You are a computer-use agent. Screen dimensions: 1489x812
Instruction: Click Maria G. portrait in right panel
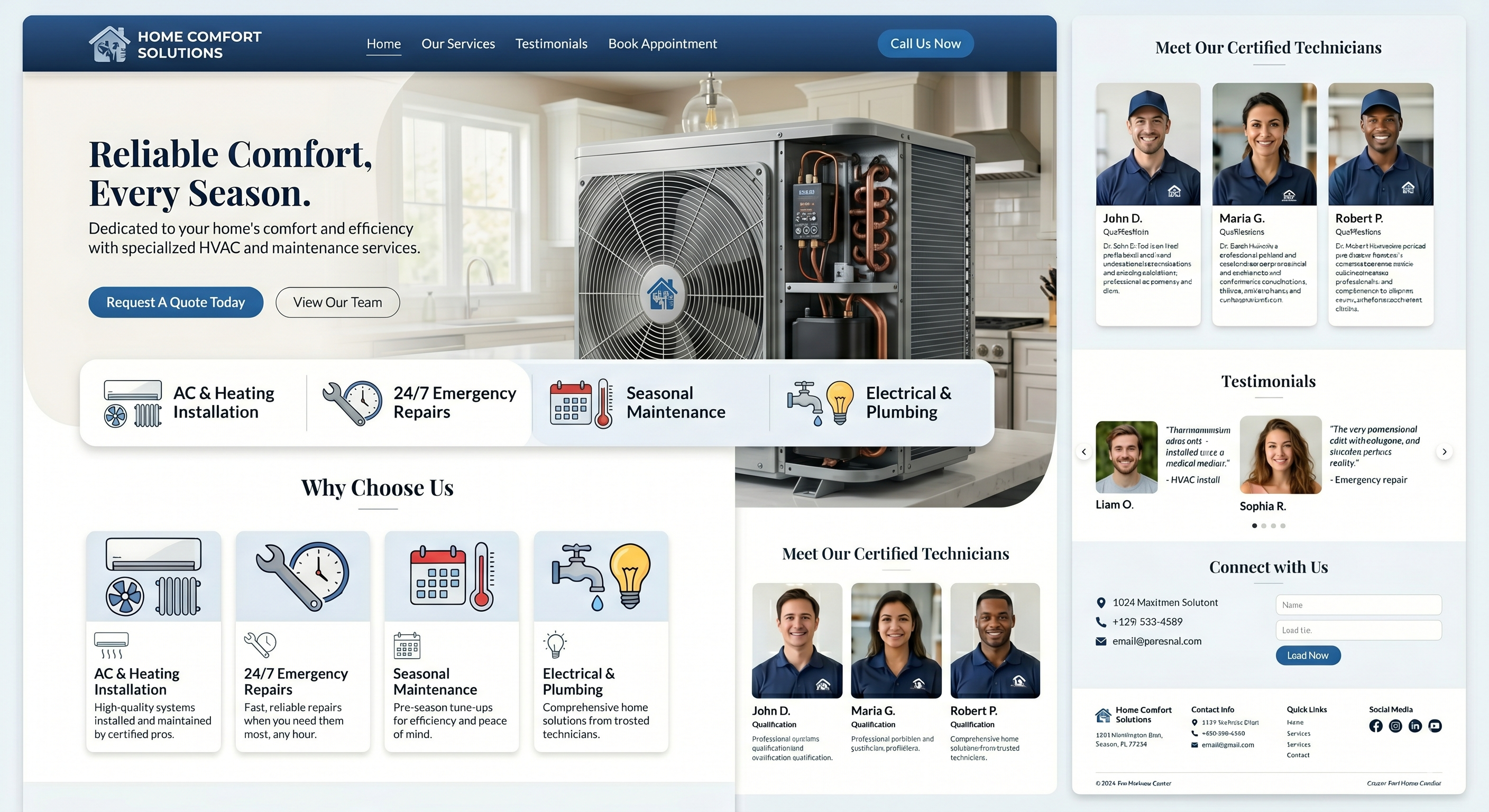click(1265, 144)
